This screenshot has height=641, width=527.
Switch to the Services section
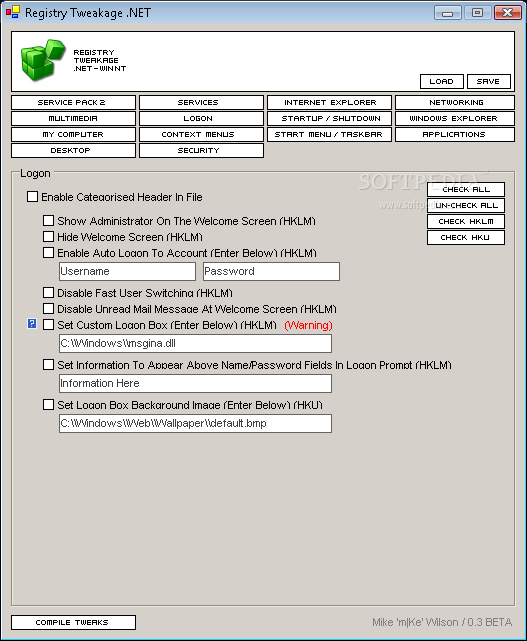pyautogui.click(x=201, y=102)
